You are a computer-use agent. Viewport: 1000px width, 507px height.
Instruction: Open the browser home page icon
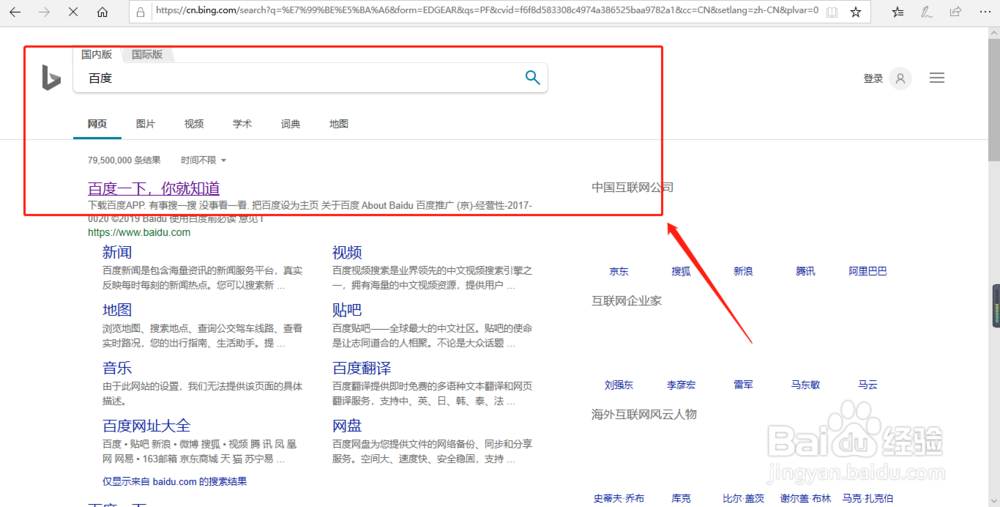pyautogui.click(x=102, y=11)
